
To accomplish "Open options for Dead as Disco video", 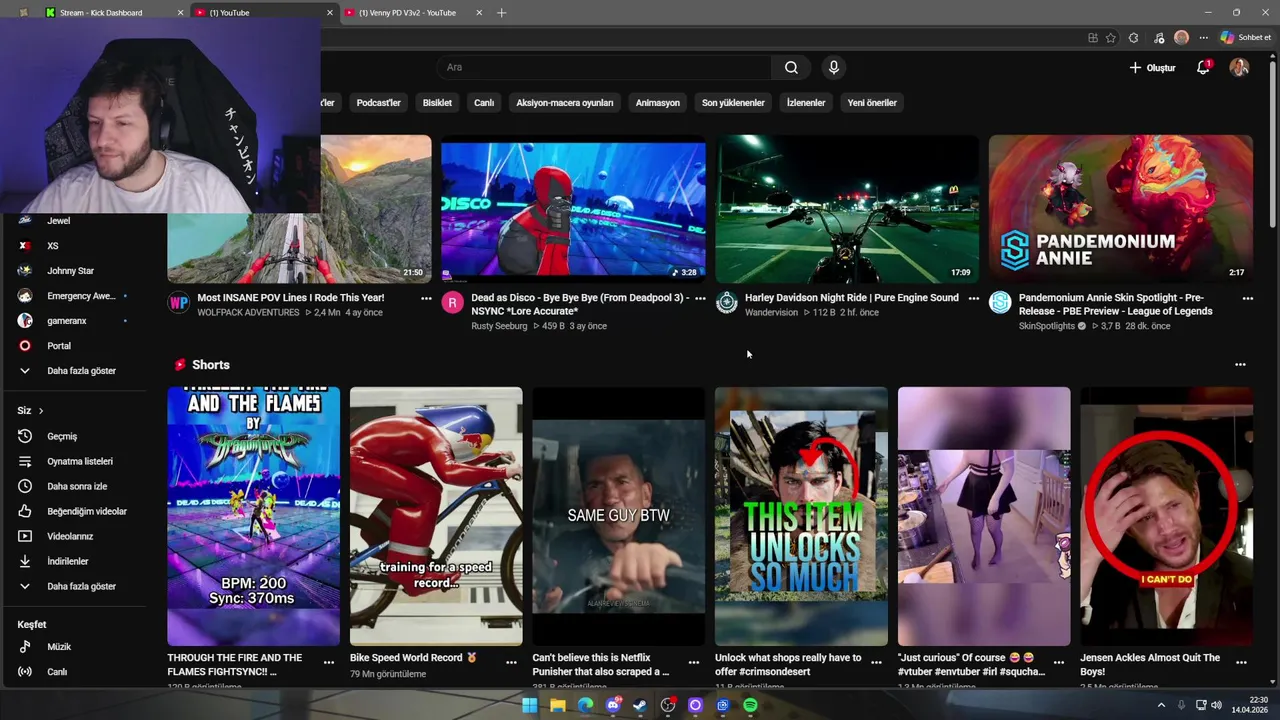I will click(x=700, y=298).
